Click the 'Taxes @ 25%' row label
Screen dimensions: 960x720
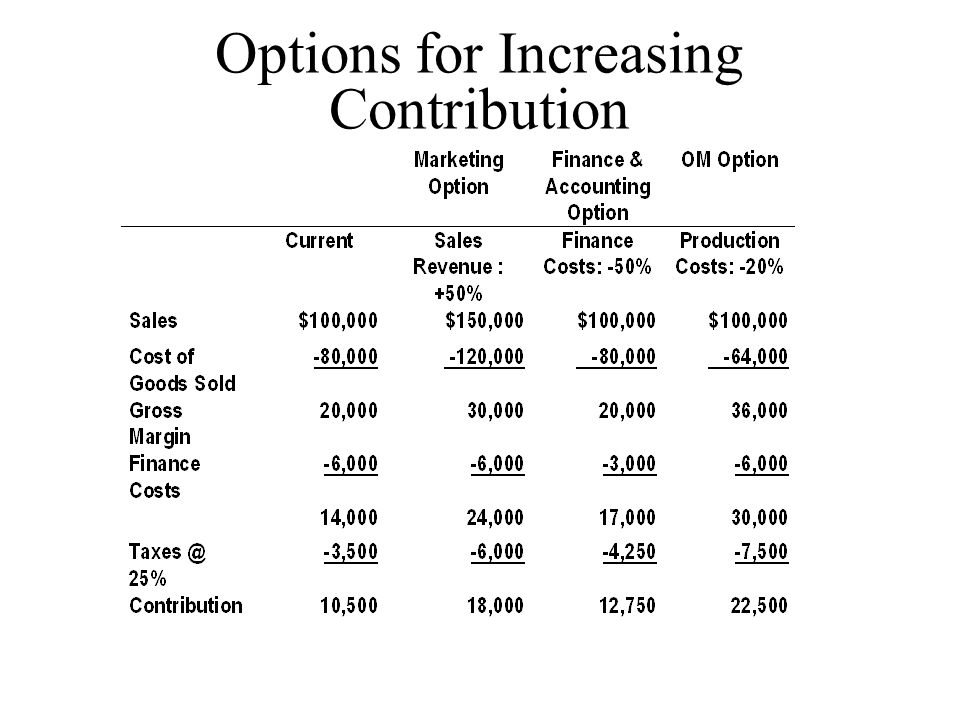[x=167, y=565]
